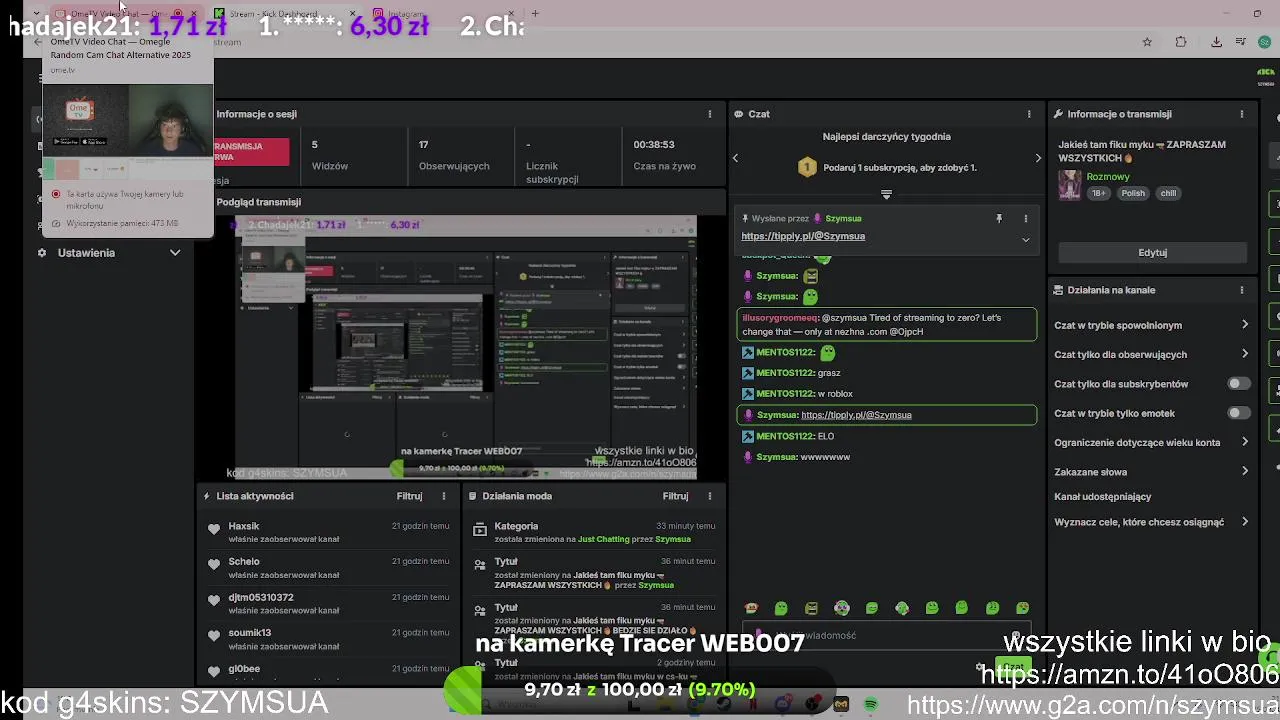This screenshot has height=720, width=1280.
Task: Click Kanał udostępniający option
Action: coord(1103,497)
